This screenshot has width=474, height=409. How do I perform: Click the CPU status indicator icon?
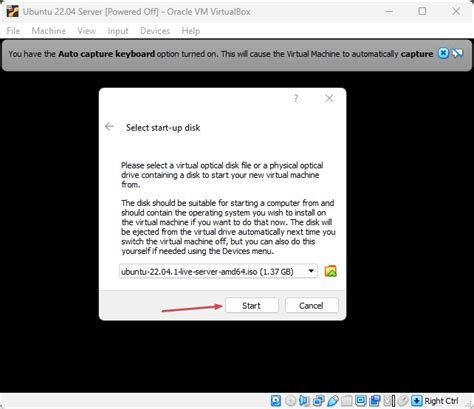click(389, 401)
